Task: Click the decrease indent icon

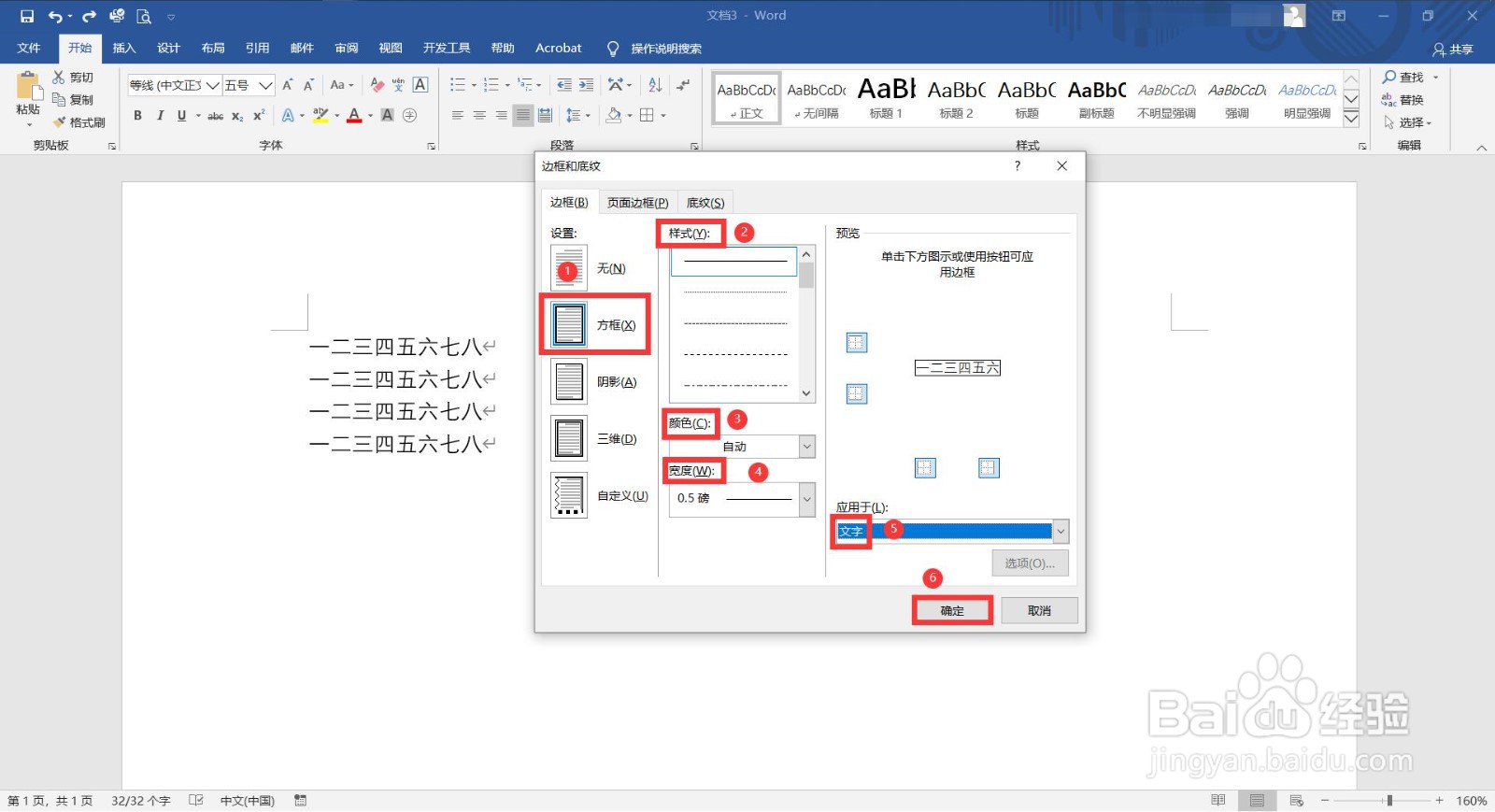Action: (564, 85)
